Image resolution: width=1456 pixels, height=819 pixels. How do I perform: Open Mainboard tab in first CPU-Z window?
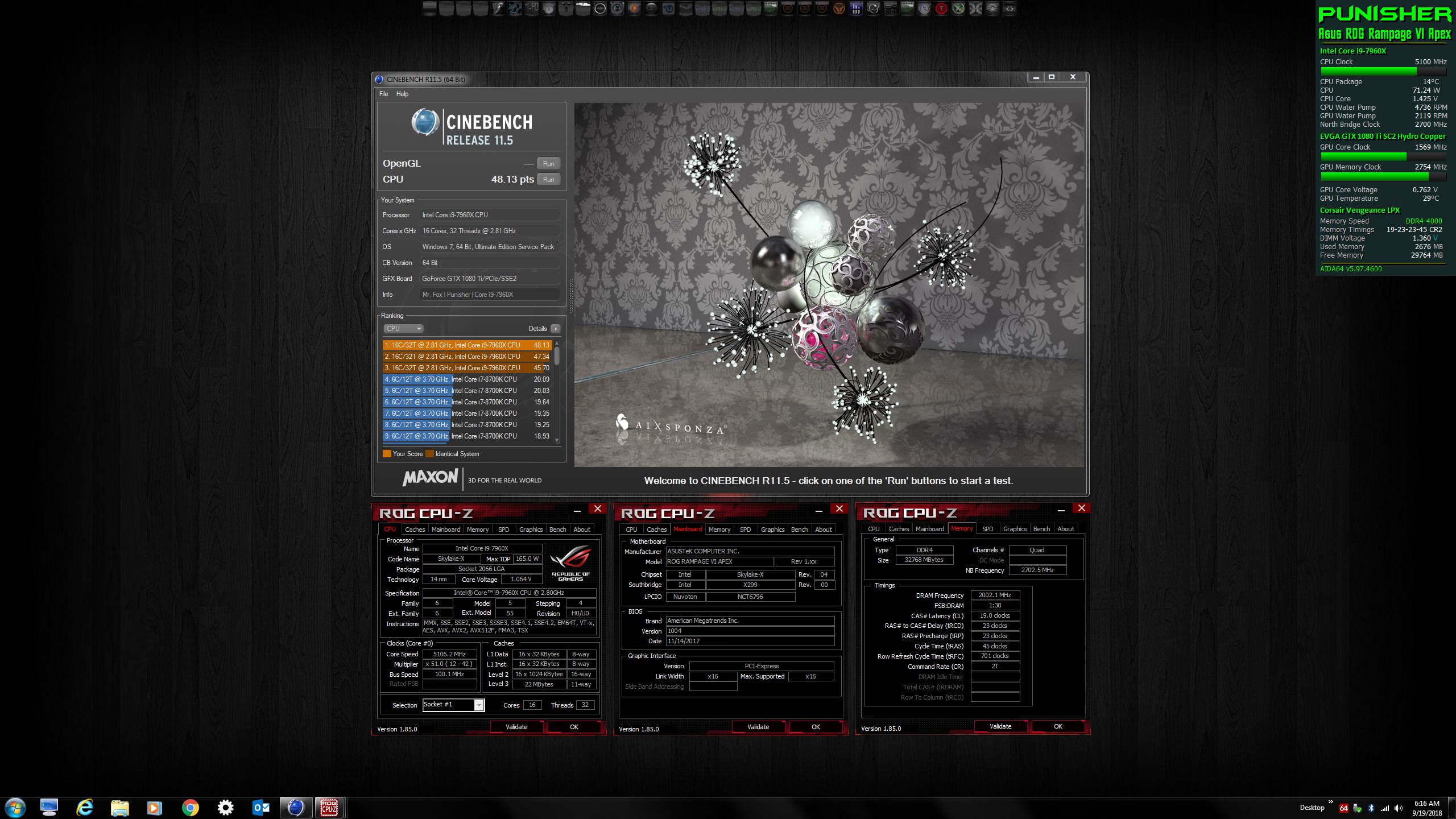[445, 530]
